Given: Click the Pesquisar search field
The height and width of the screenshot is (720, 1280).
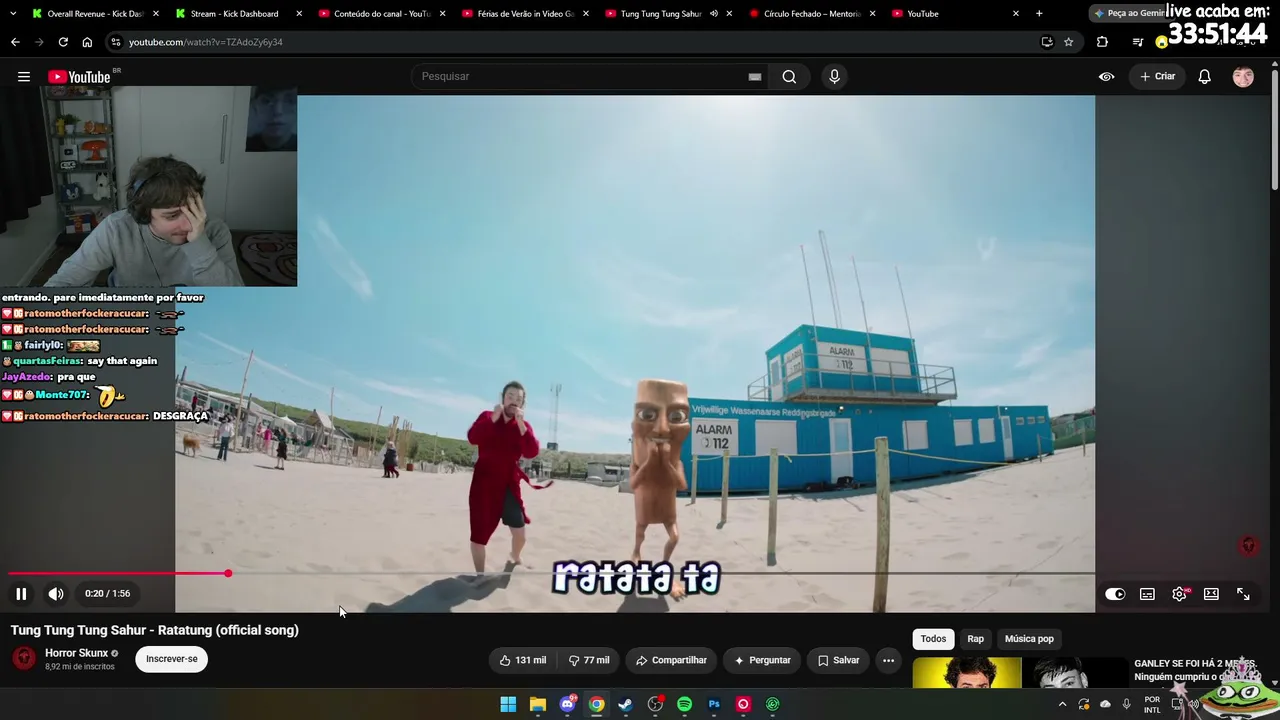Looking at the screenshot, I should pos(580,77).
